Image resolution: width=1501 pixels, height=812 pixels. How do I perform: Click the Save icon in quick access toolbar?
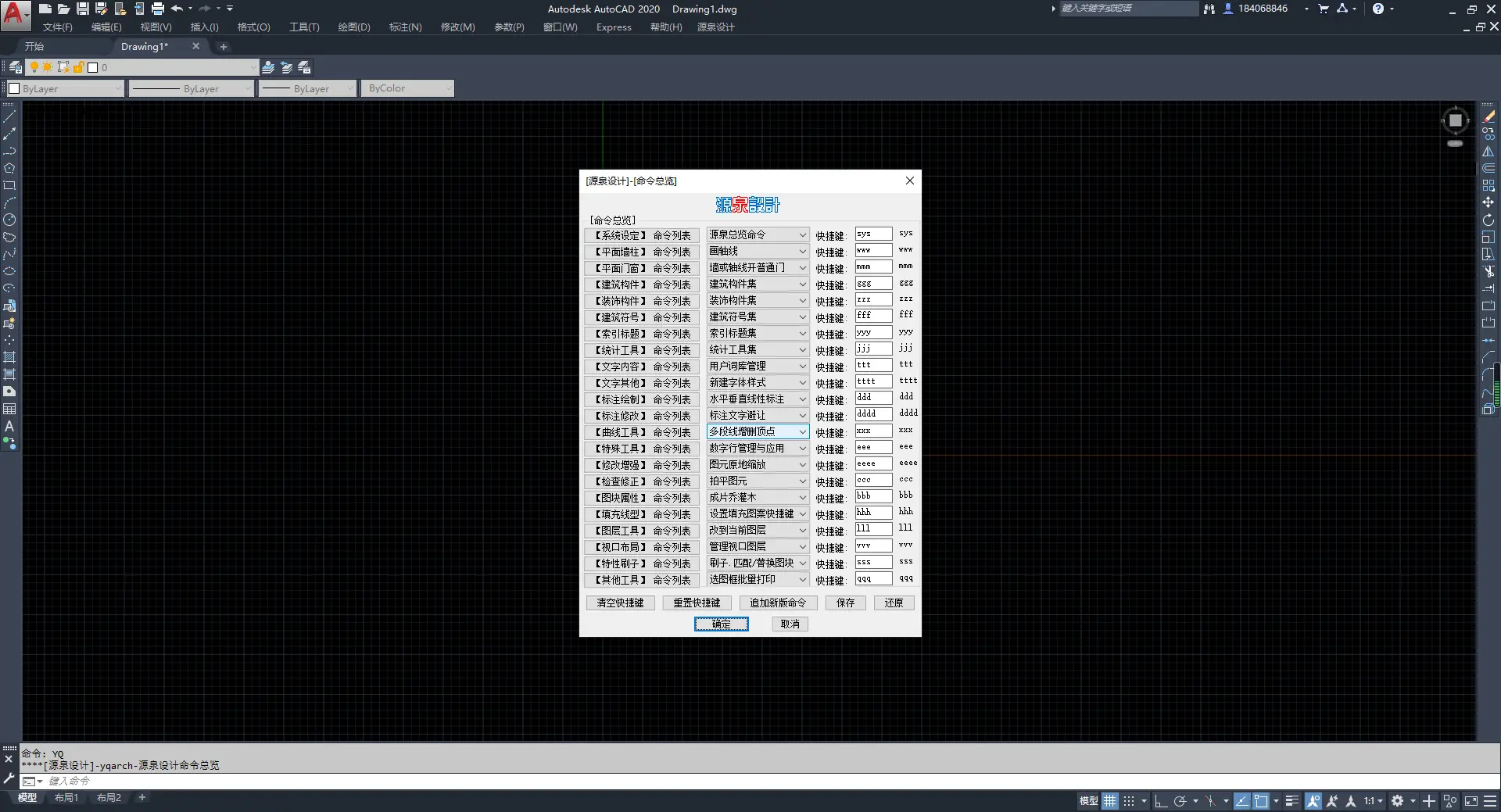tap(82, 9)
